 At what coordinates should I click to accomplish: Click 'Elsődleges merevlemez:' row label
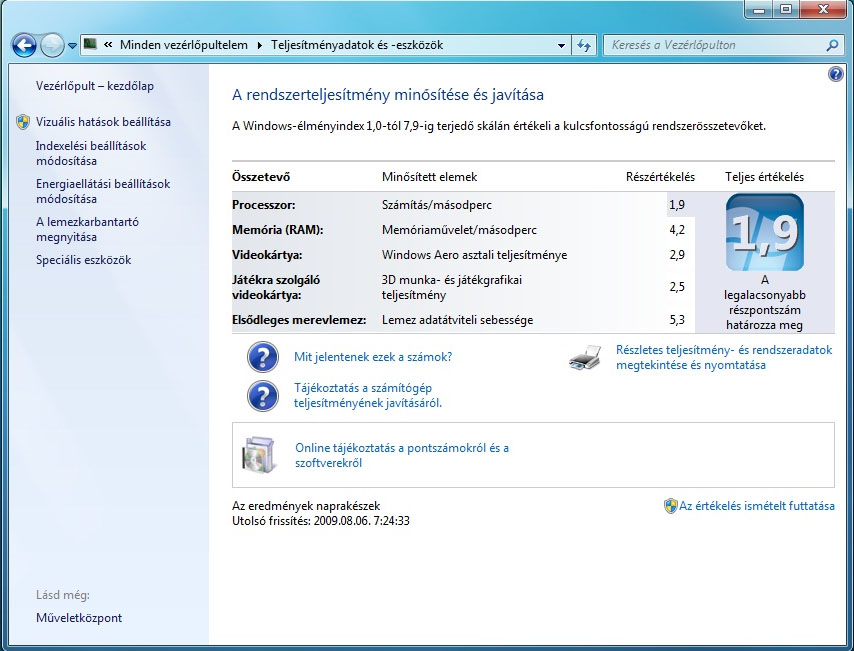(x=299, y=320)
